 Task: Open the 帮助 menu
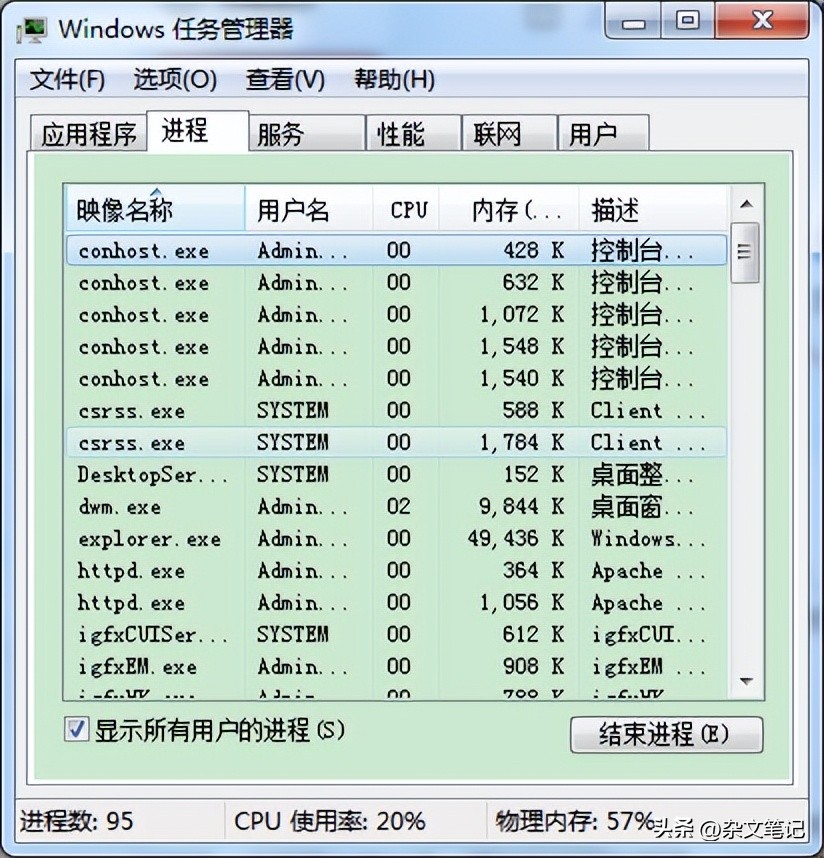coord(392,80)
